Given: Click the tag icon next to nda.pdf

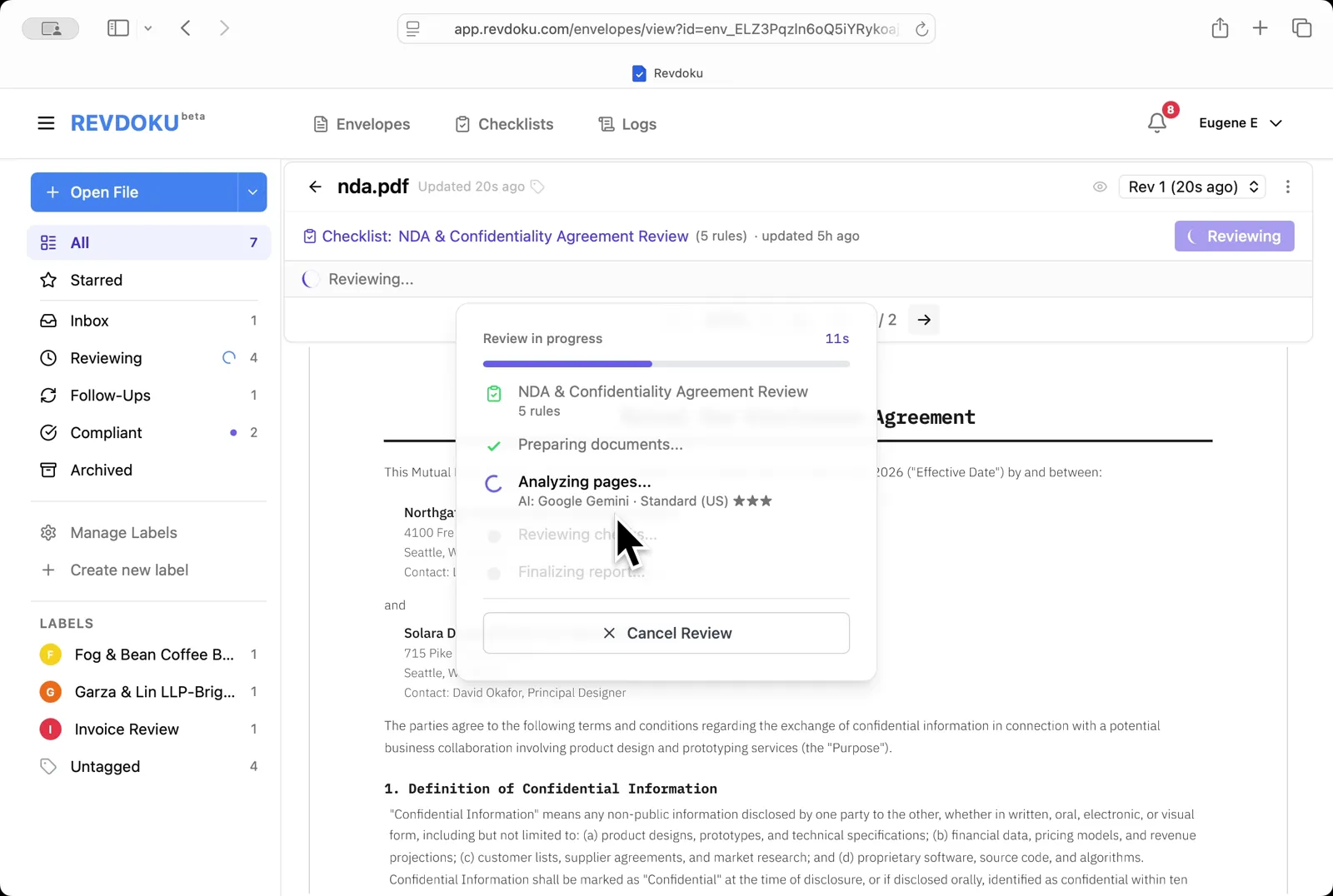Looking at the screenshot, I should [x=537, y=187].
